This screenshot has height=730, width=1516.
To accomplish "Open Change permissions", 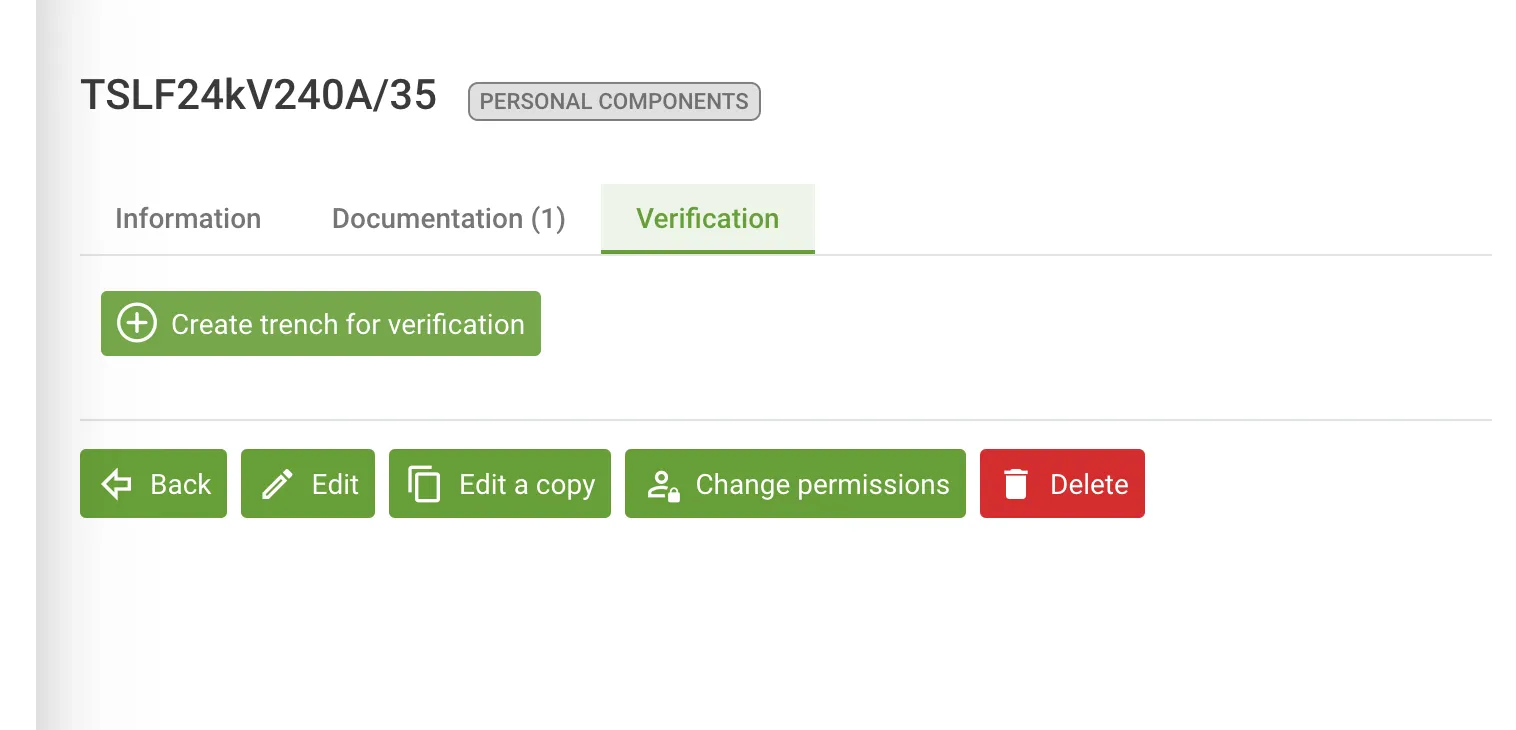I will point(794,483).
